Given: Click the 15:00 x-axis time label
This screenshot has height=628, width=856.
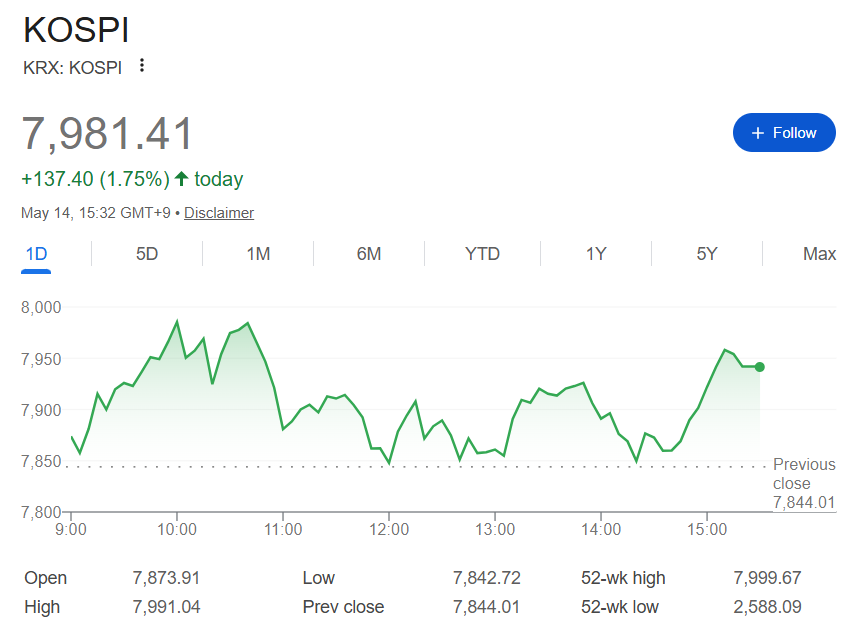Looking at the screenshot, I should (707, 529).
